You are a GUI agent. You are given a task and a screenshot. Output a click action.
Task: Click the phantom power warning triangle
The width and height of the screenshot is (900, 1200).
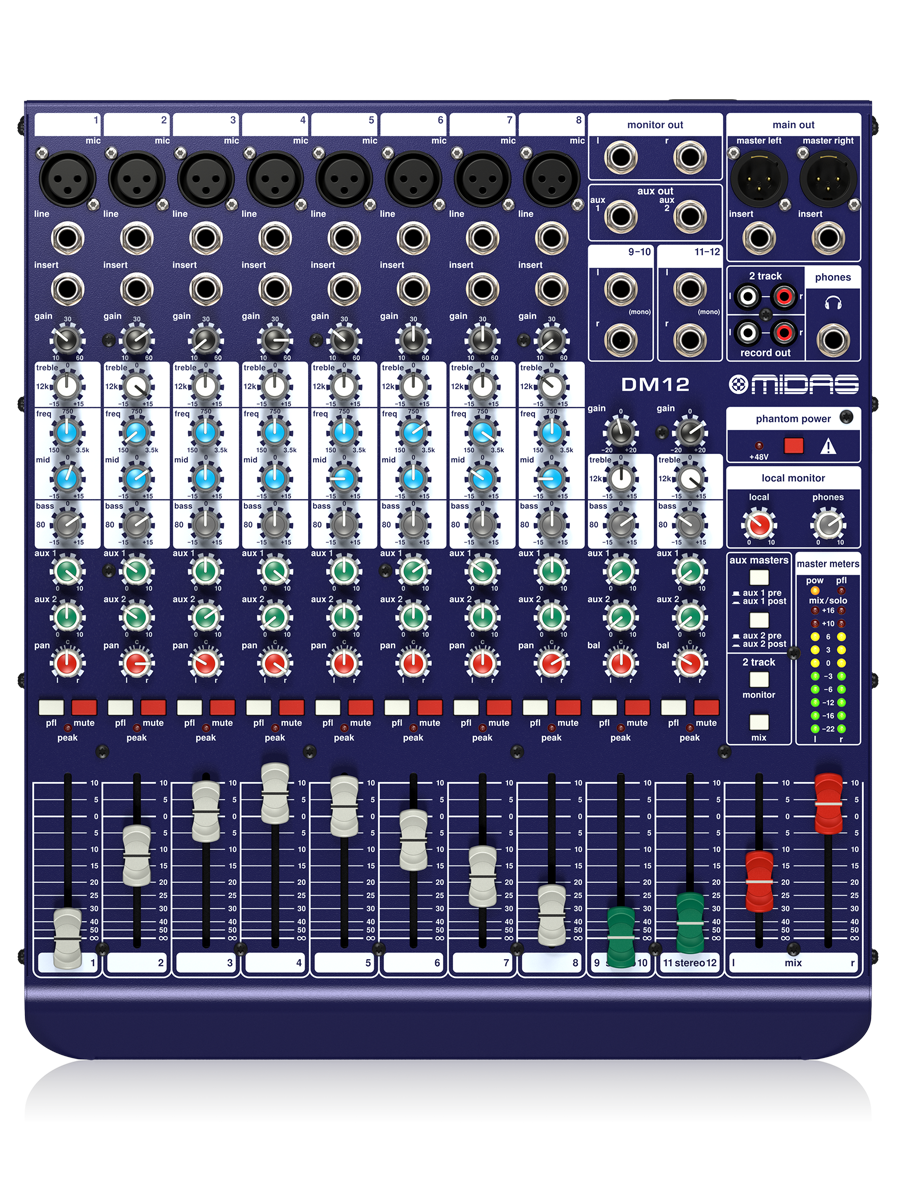(x=828, y=446)
